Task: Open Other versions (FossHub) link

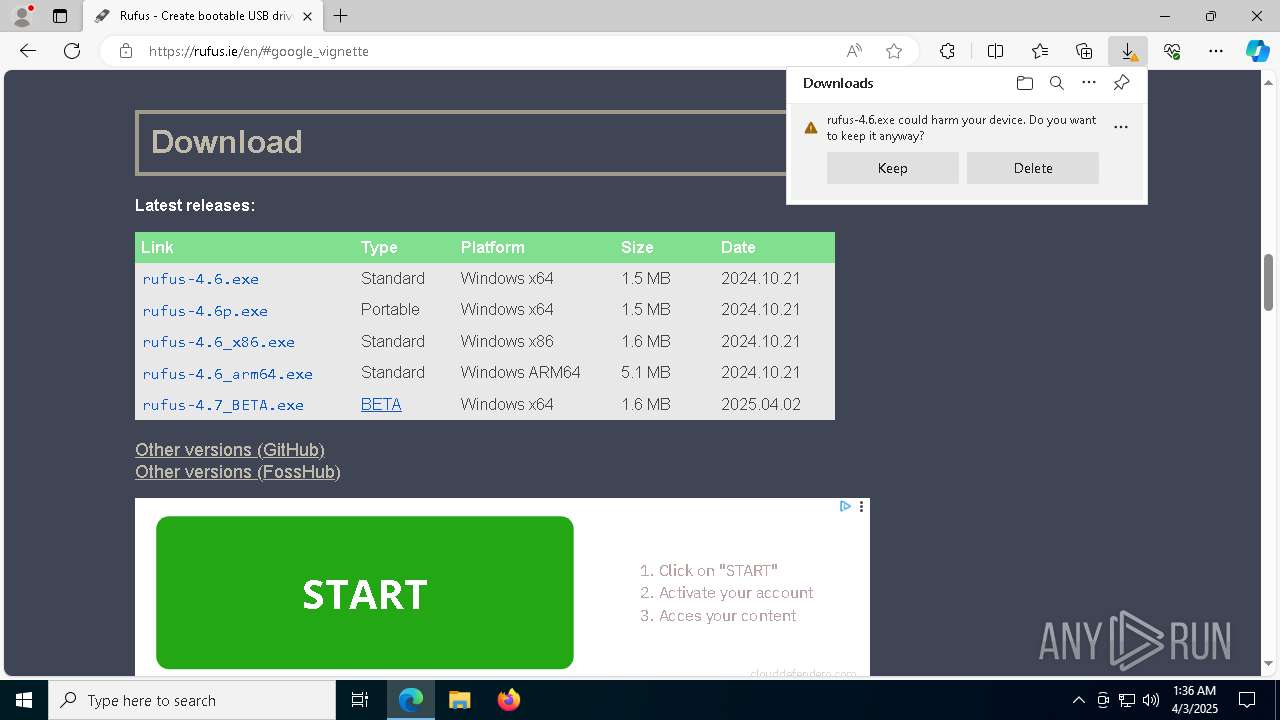Action: 238,472
